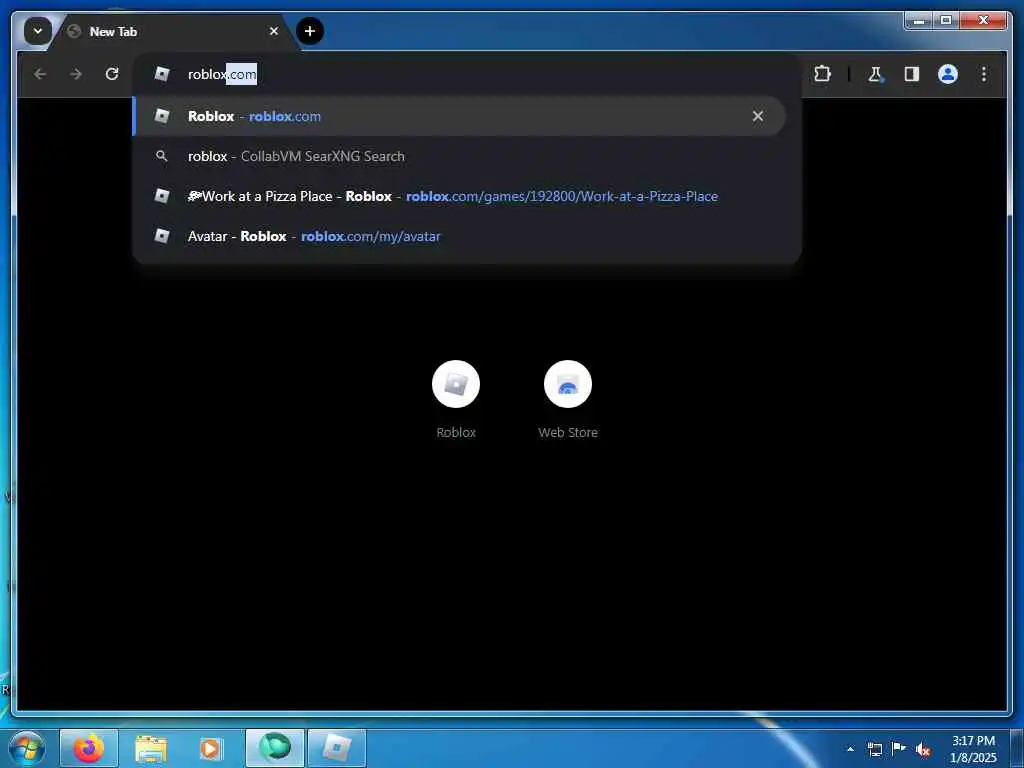Viewport: 1024px width, 768px height.
Task: Toggle the side panel icon
Action: (x=912, y=74)
